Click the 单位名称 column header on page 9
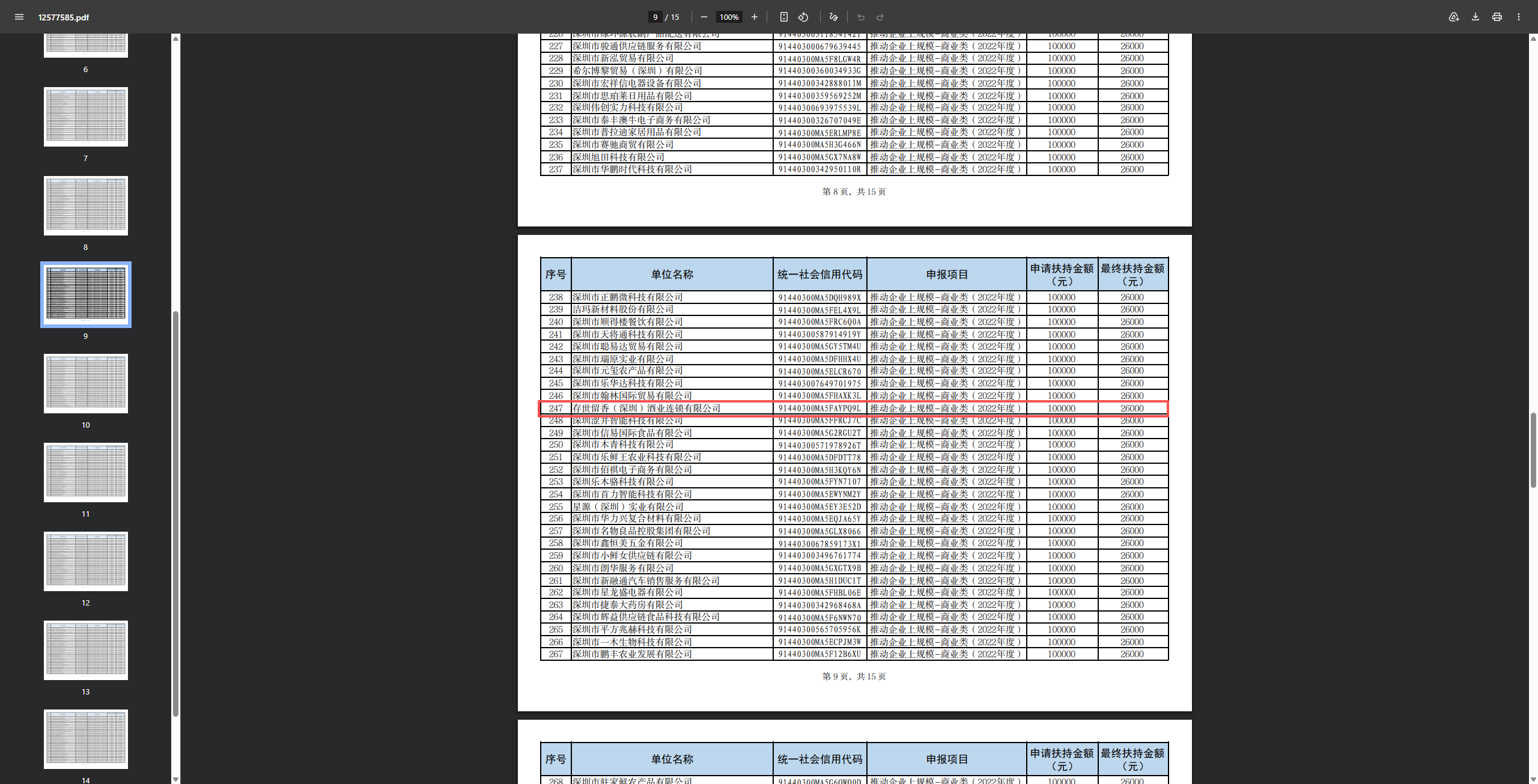The image size is (1538, 784). coord(672,275)
